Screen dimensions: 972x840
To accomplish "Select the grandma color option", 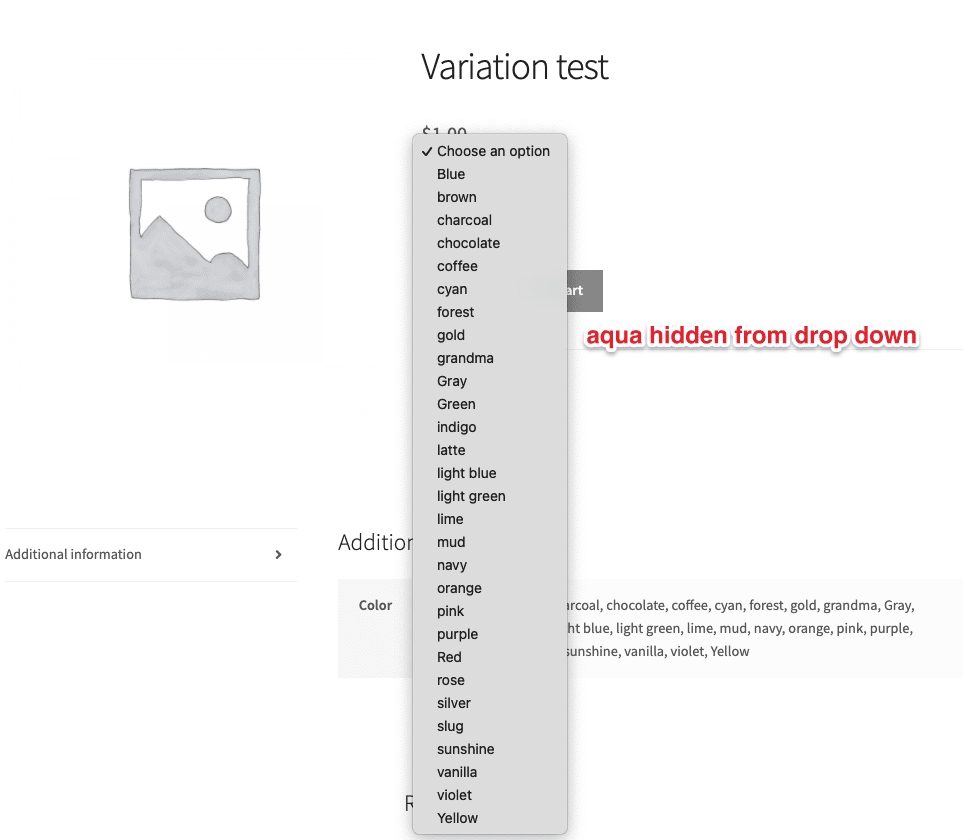I will (x=464, y=358).
